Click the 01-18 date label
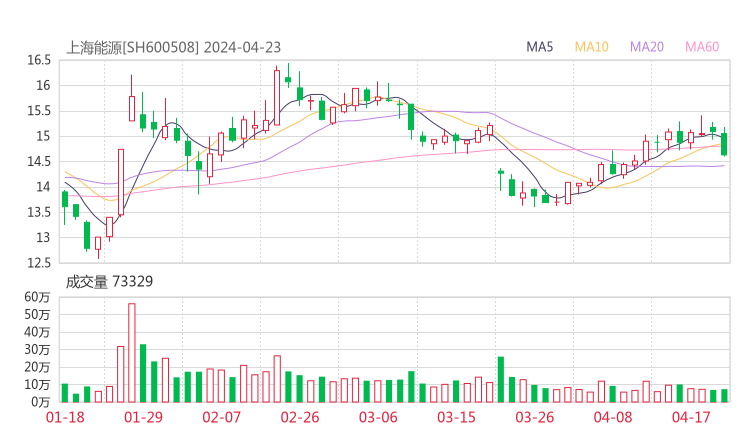 pyautogui.click(x=65, y=417)
